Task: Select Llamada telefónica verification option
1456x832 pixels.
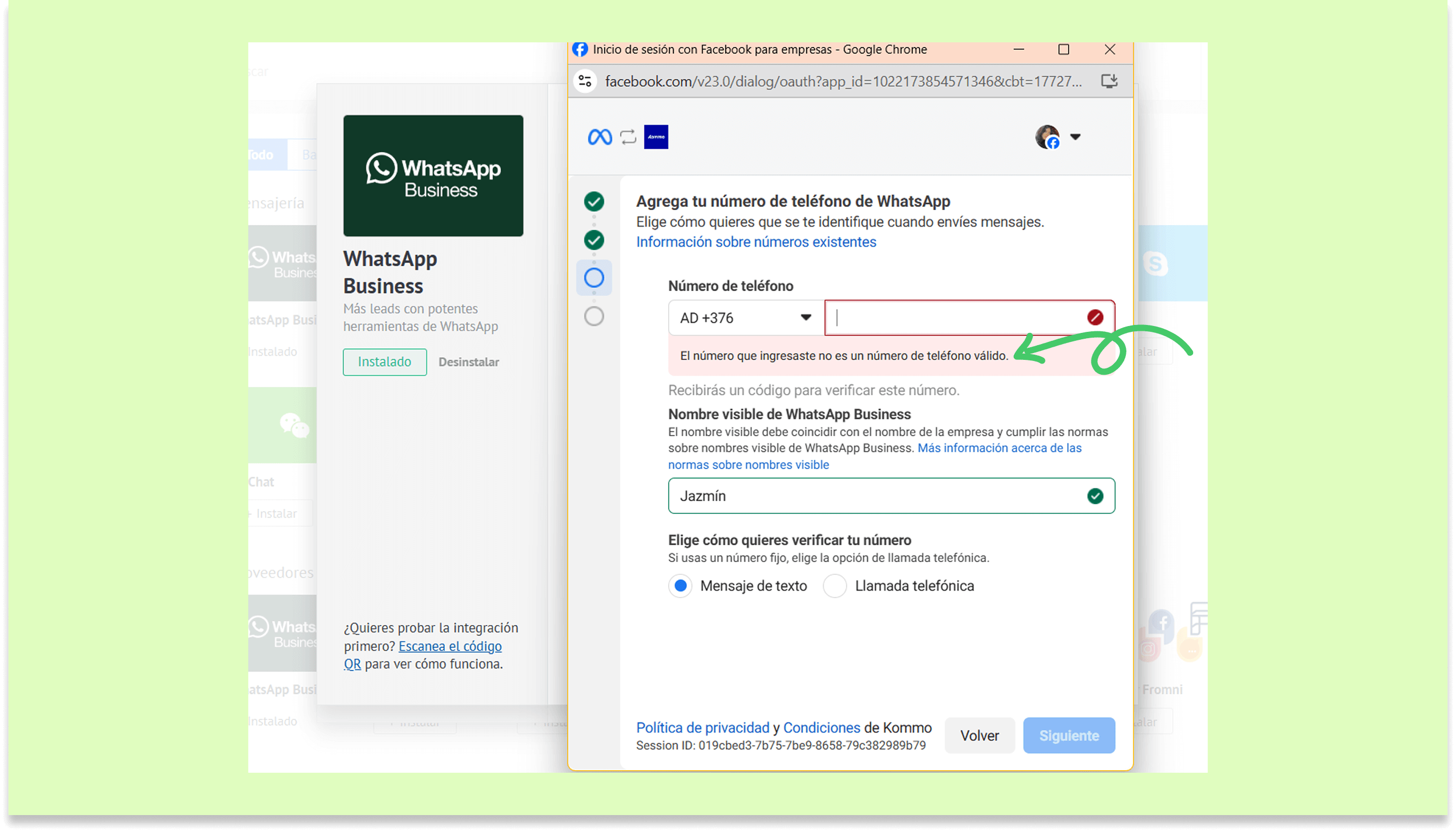Action: coord(834,586)
